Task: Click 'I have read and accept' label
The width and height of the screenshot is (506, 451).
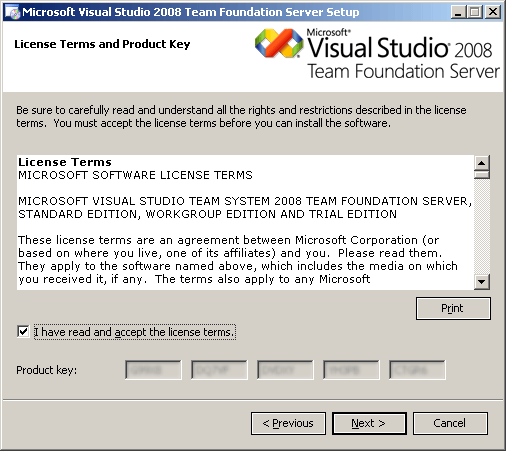Action: pyautogui.click(x=135, y=332)
